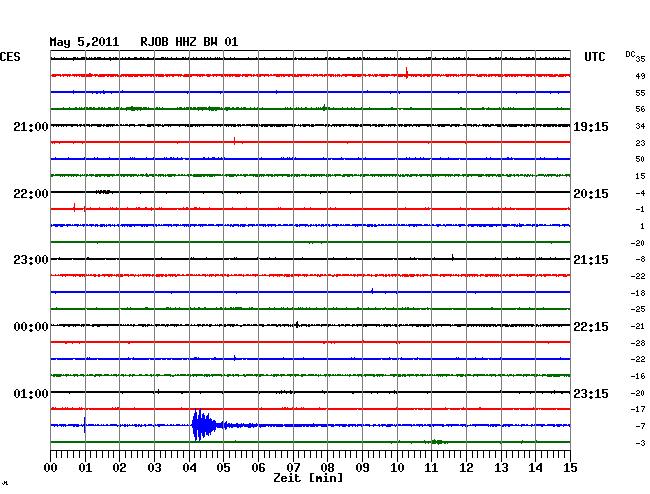Click minute-axis tick label "10"

[x=397, y=468]
